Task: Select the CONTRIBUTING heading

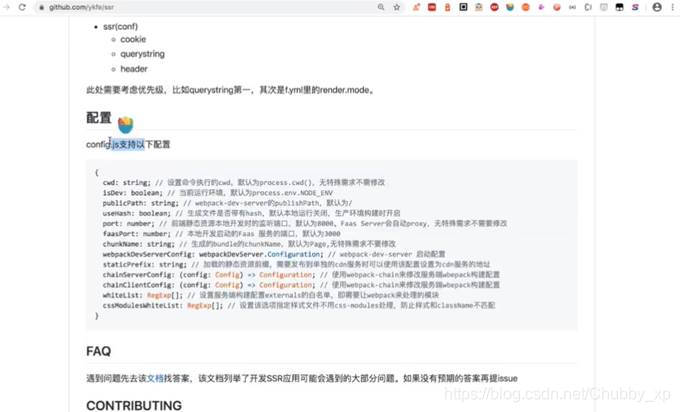Action: point(134,405)
